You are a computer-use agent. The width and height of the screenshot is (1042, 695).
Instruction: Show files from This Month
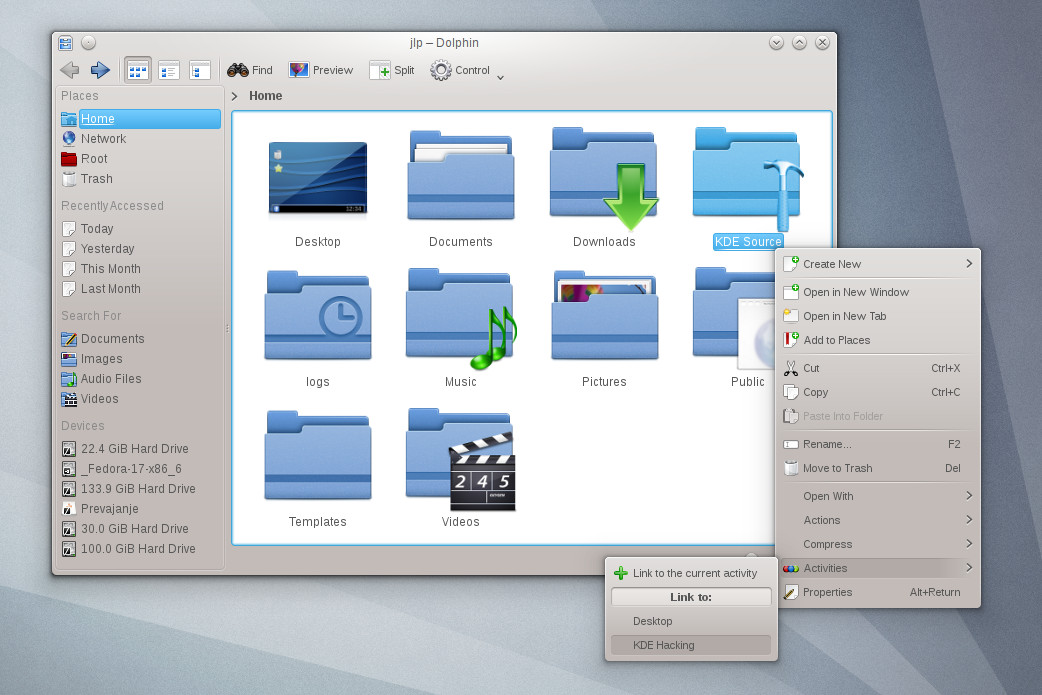[x=140, y=268]
